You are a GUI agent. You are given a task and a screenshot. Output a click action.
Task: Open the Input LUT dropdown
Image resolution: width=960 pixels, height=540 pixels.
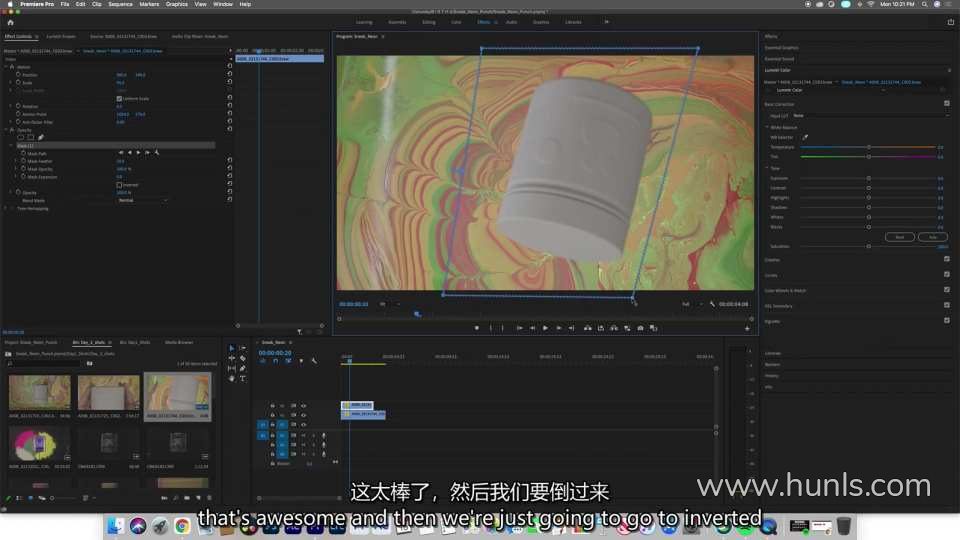tap(870, 115)
